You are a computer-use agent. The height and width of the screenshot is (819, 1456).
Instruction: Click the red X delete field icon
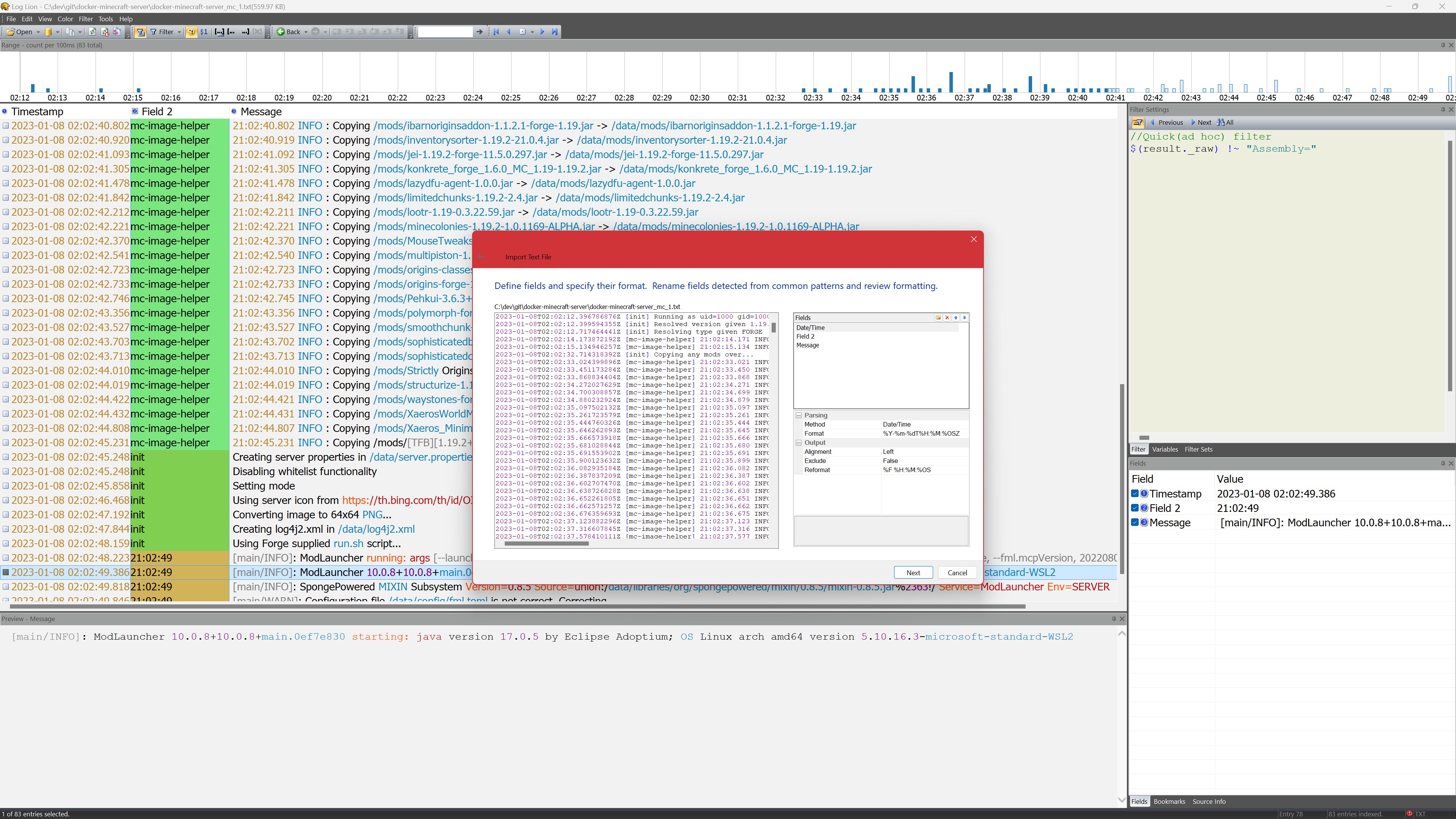click(947, 318)
